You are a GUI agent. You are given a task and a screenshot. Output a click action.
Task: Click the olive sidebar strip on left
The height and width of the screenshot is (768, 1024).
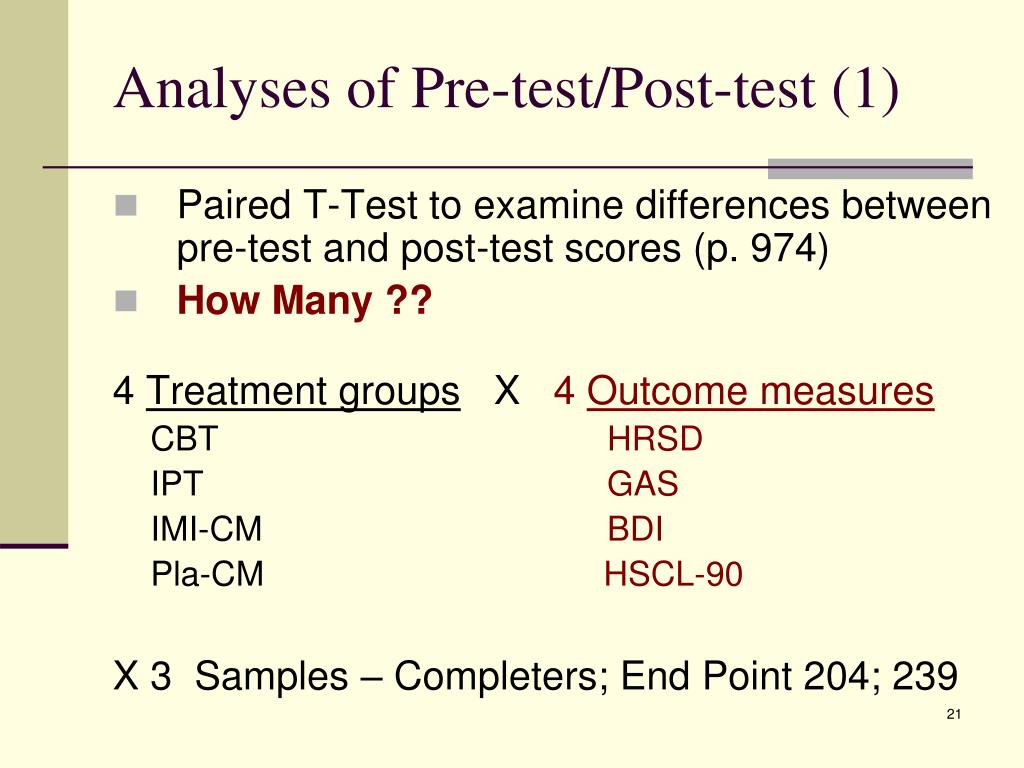coord(34,271)
